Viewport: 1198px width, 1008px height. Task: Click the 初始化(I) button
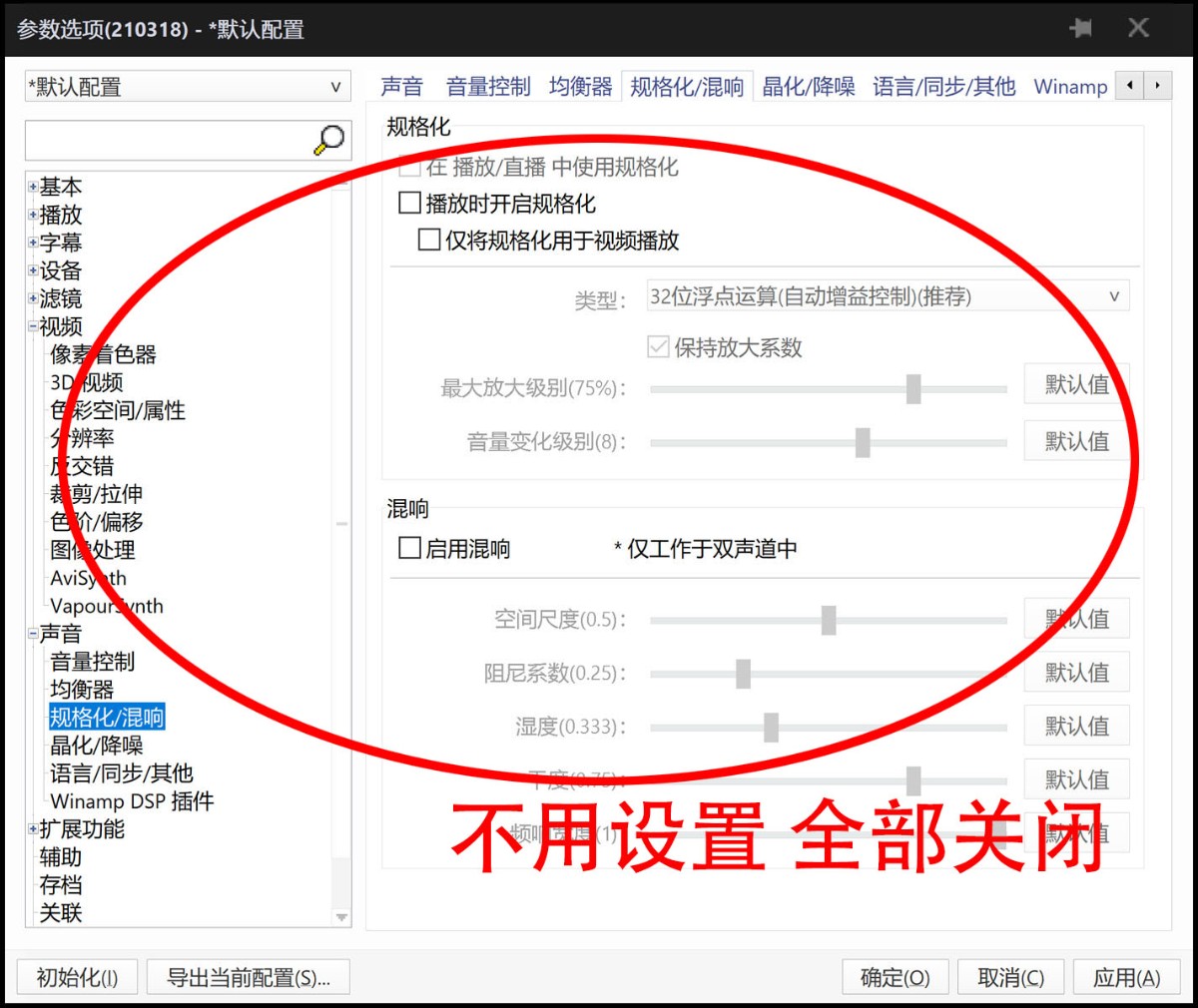[77, 977]
